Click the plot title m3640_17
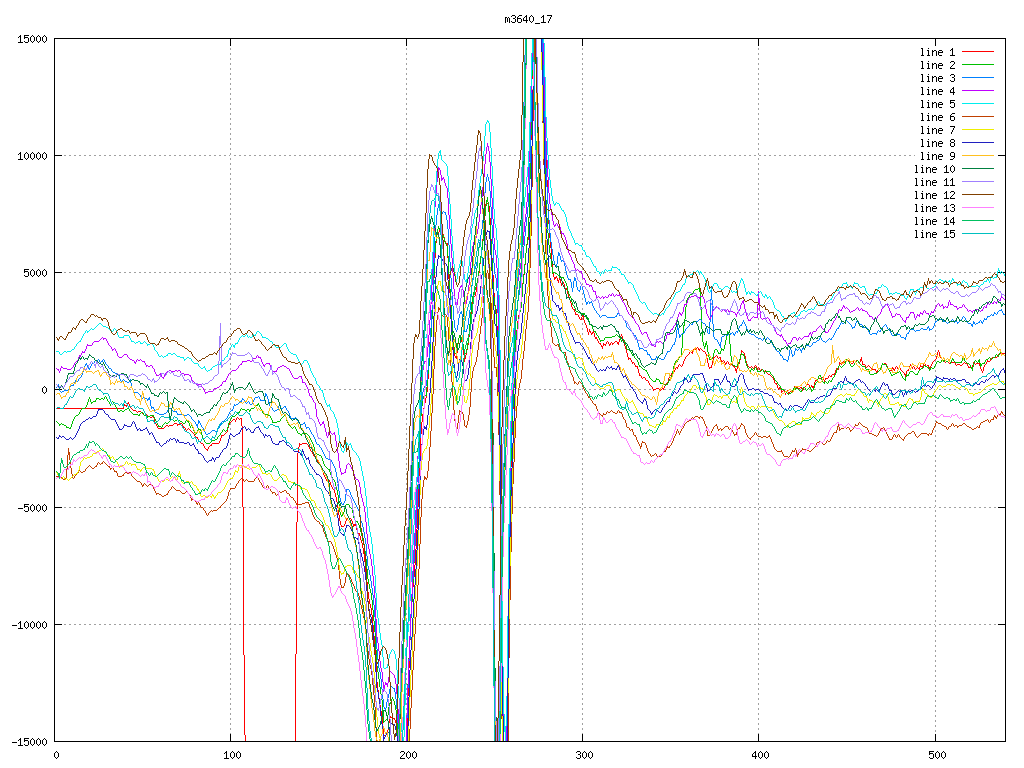 (x=528, y=19)
